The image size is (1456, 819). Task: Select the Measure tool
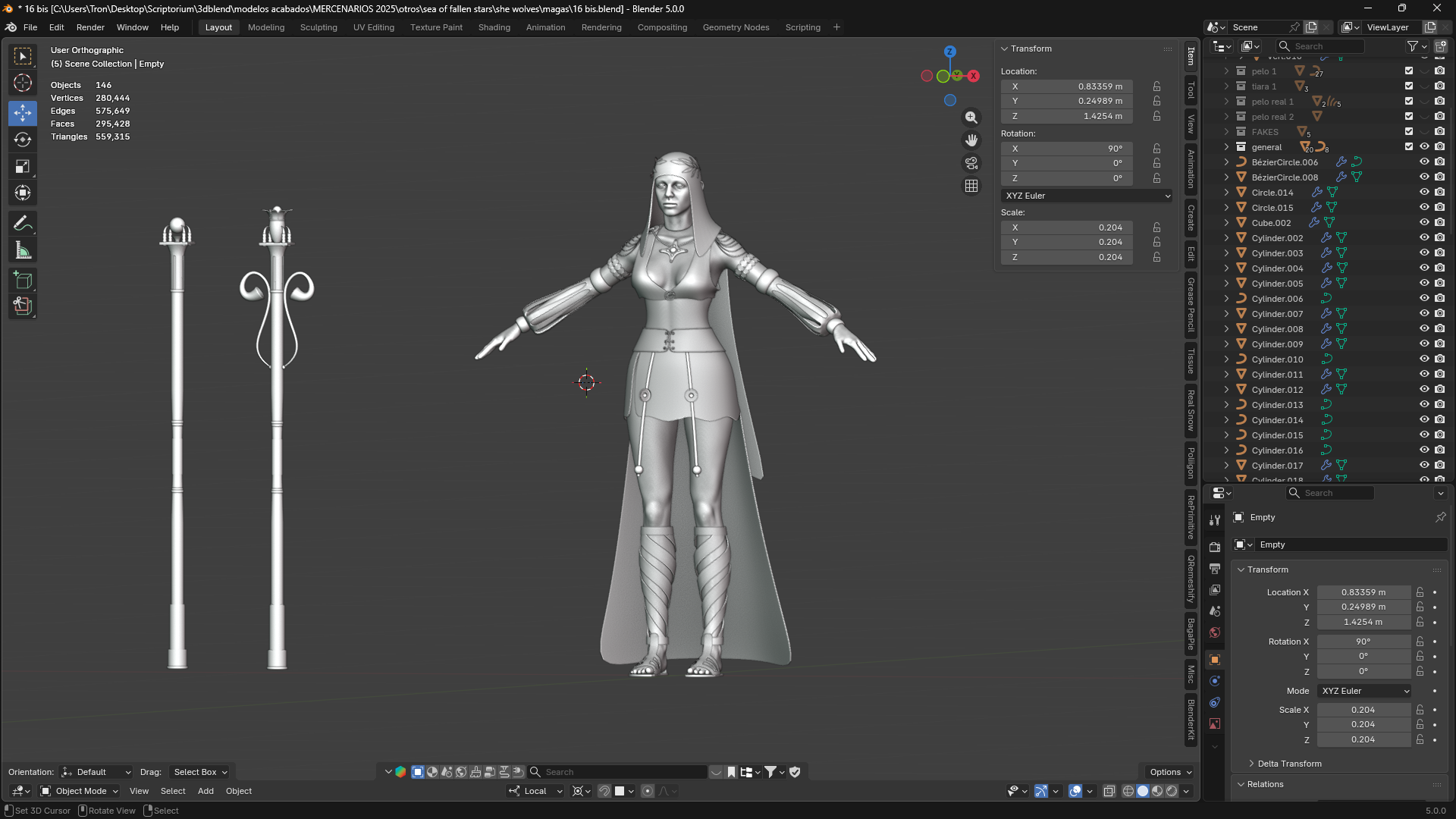click(x=23, y=250)
